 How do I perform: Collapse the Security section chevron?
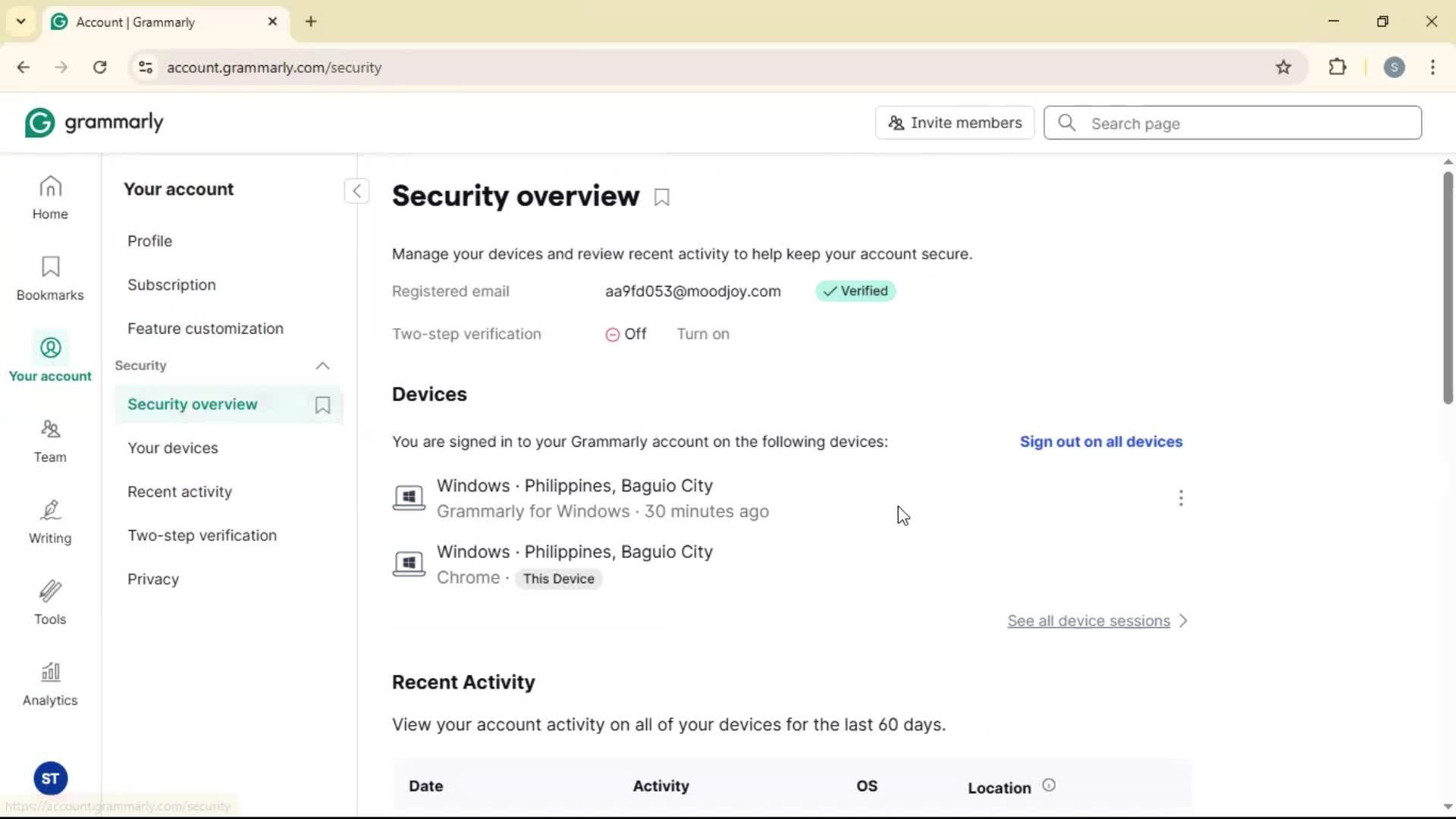pyautogui.click(x=322, y=366)
